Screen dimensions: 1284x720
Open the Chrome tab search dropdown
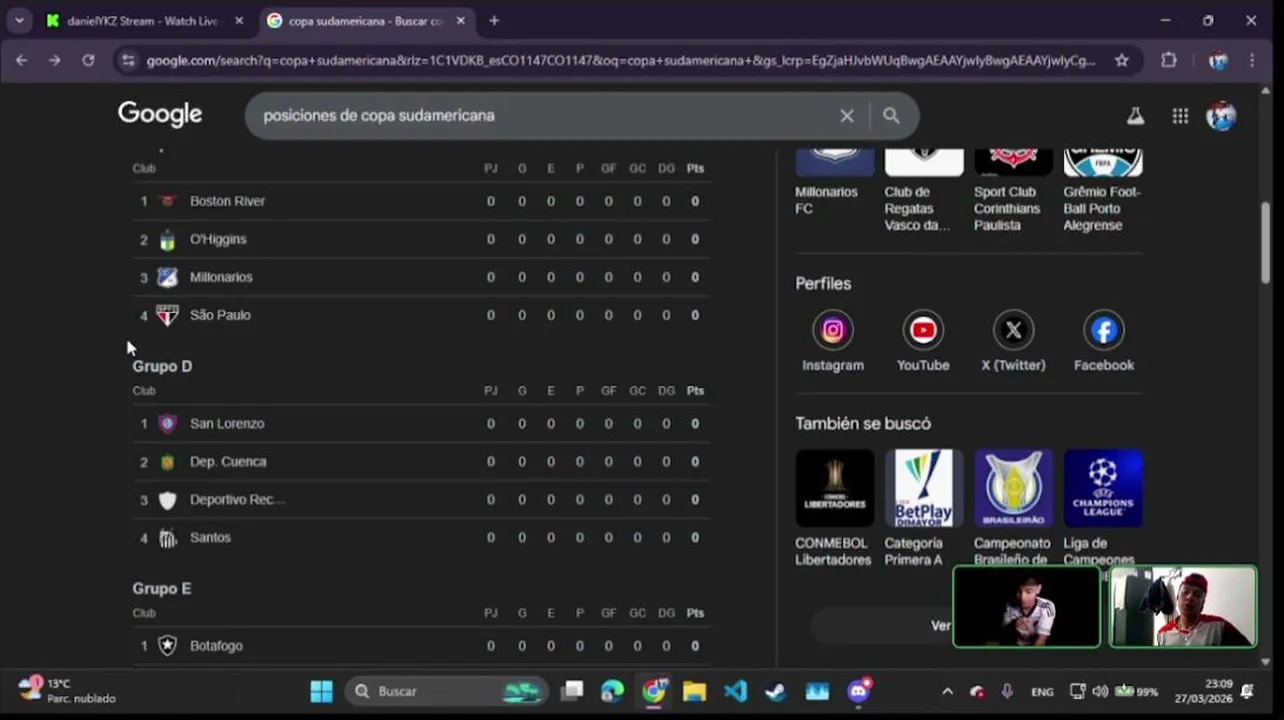(18, 20)
